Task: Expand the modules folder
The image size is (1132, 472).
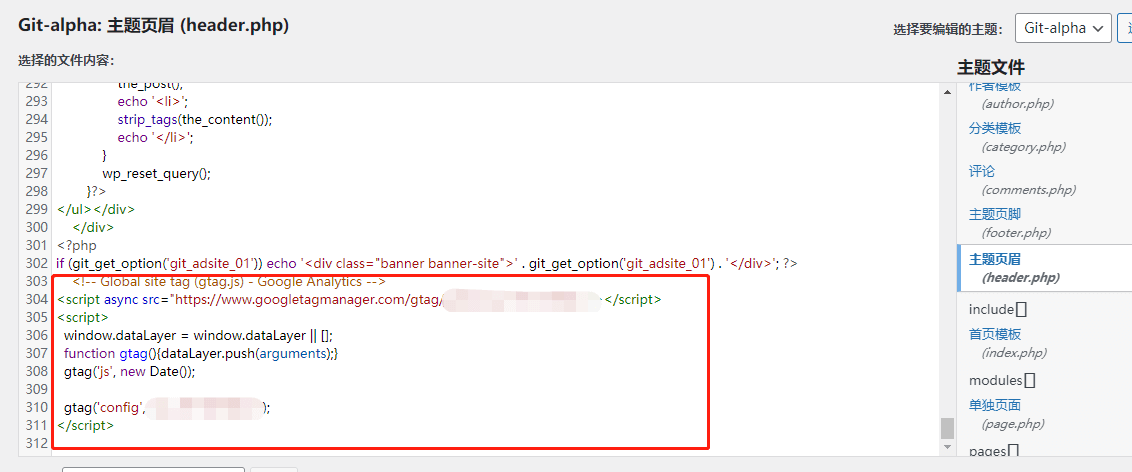Action: [x=1002, y=380]
